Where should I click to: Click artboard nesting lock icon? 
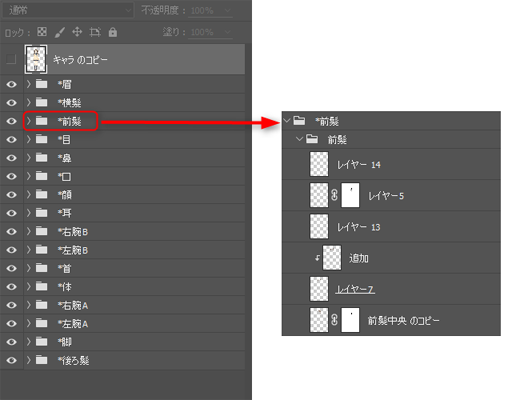95,32
